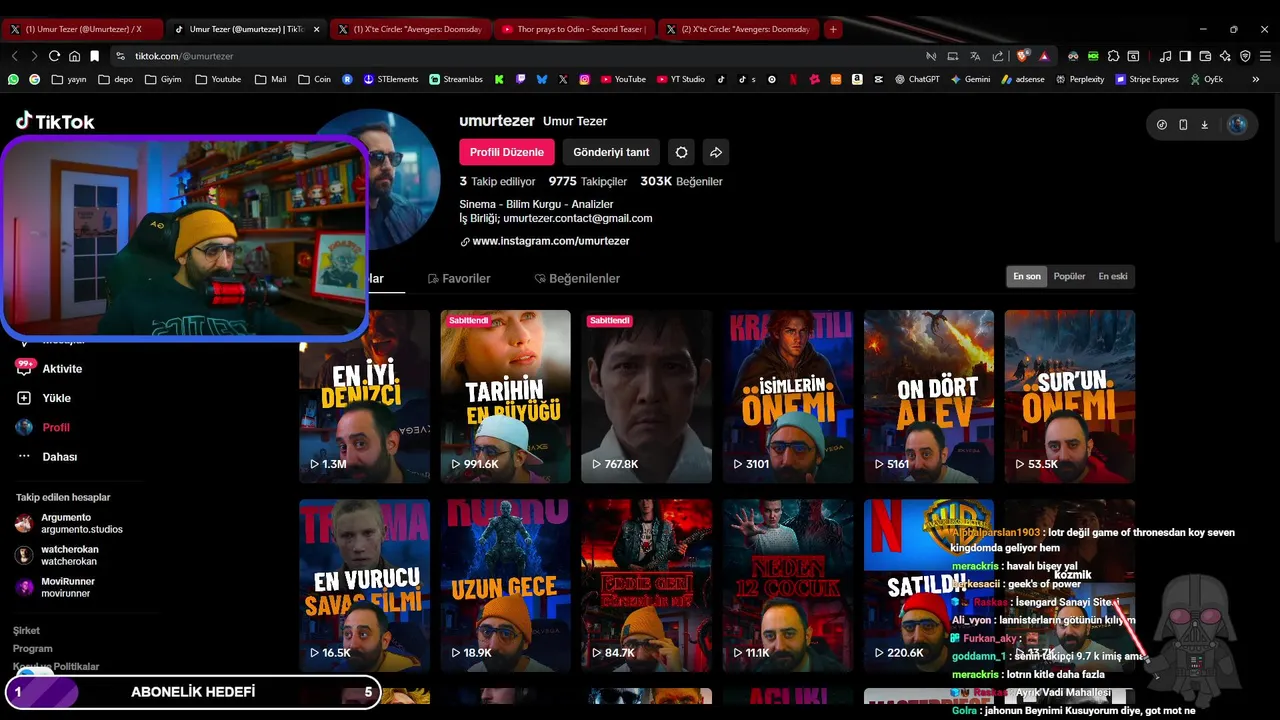
Task: Open Aktivite notifications icon
Action: click(x=24, y=368)
